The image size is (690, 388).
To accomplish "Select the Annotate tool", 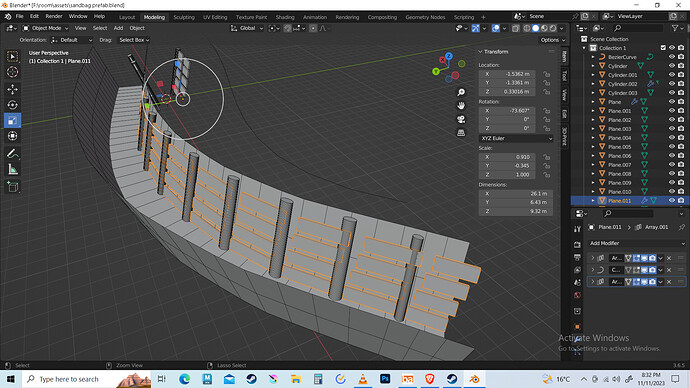I will [12, 154].
